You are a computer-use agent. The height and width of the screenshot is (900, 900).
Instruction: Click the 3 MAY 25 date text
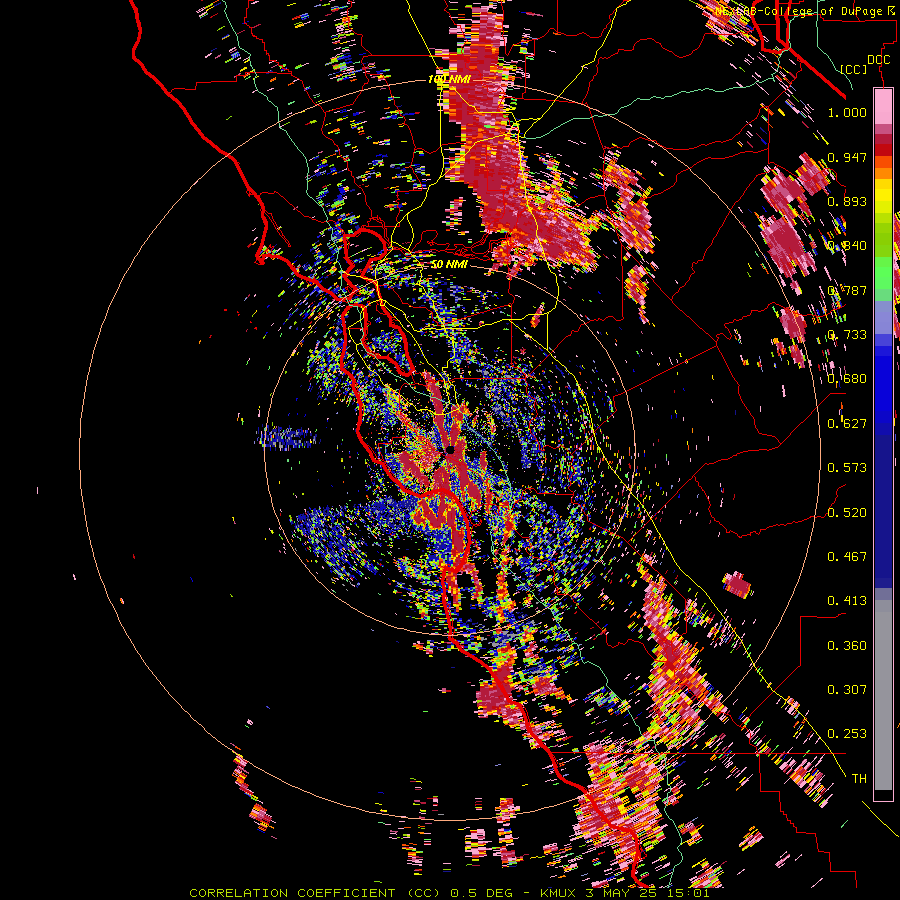tap(623, 893)
